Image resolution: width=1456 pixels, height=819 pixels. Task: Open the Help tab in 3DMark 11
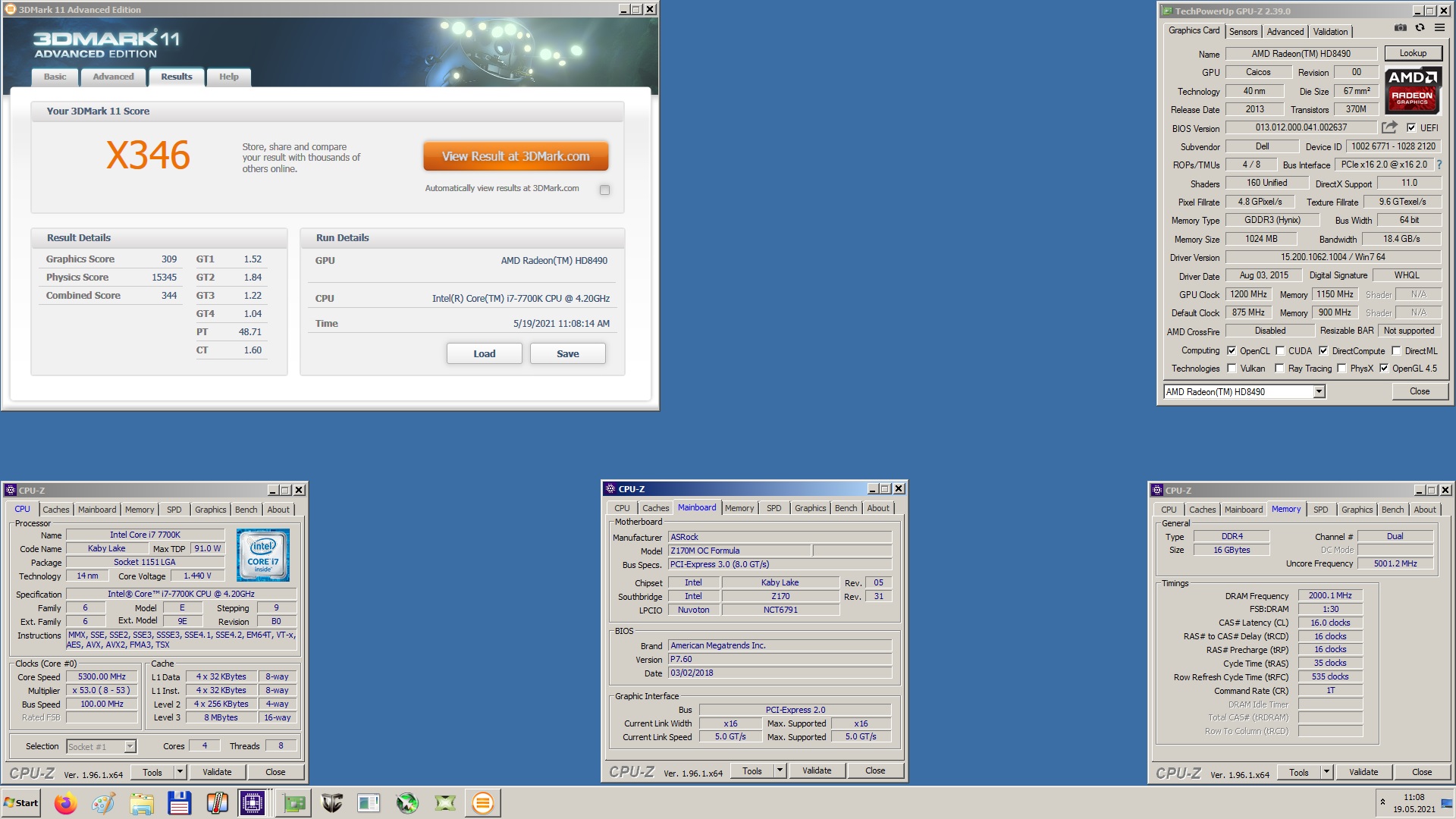coord(228,77)
